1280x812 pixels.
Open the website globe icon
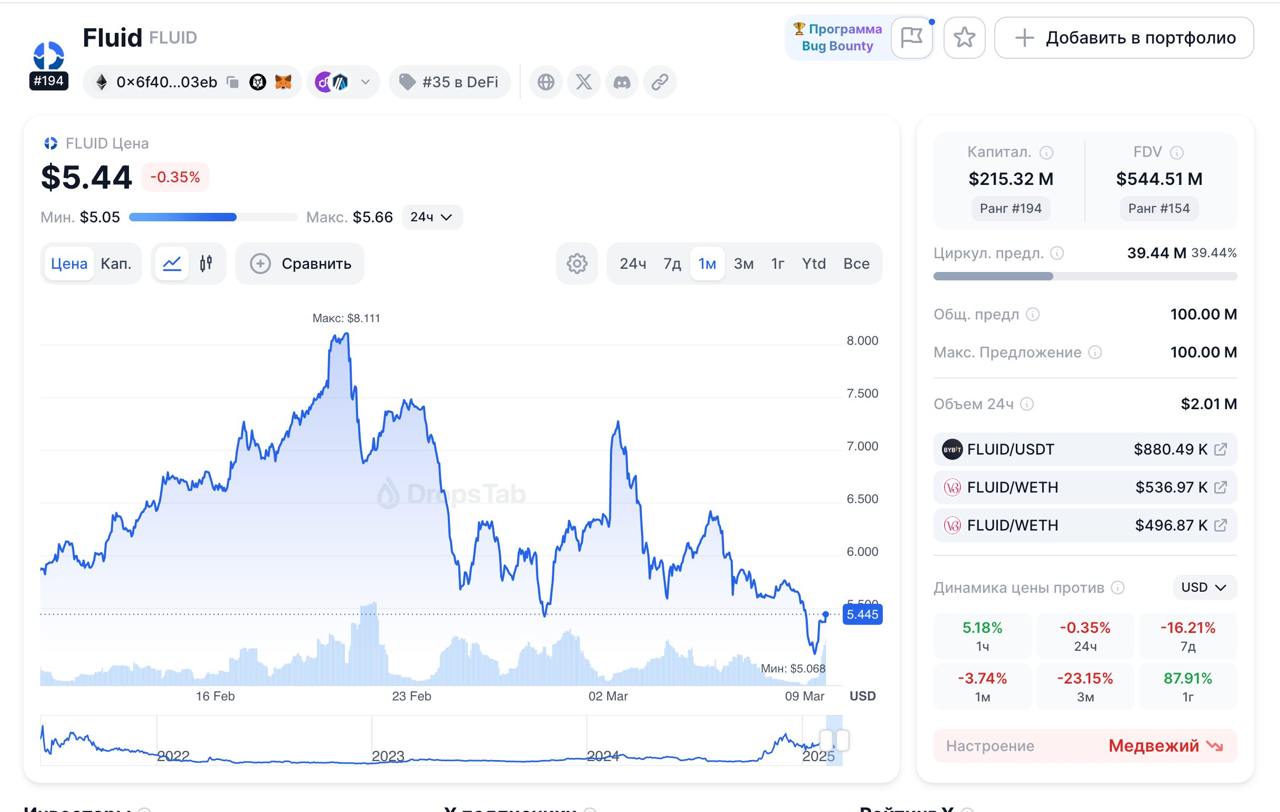click(x=546, y=82)
